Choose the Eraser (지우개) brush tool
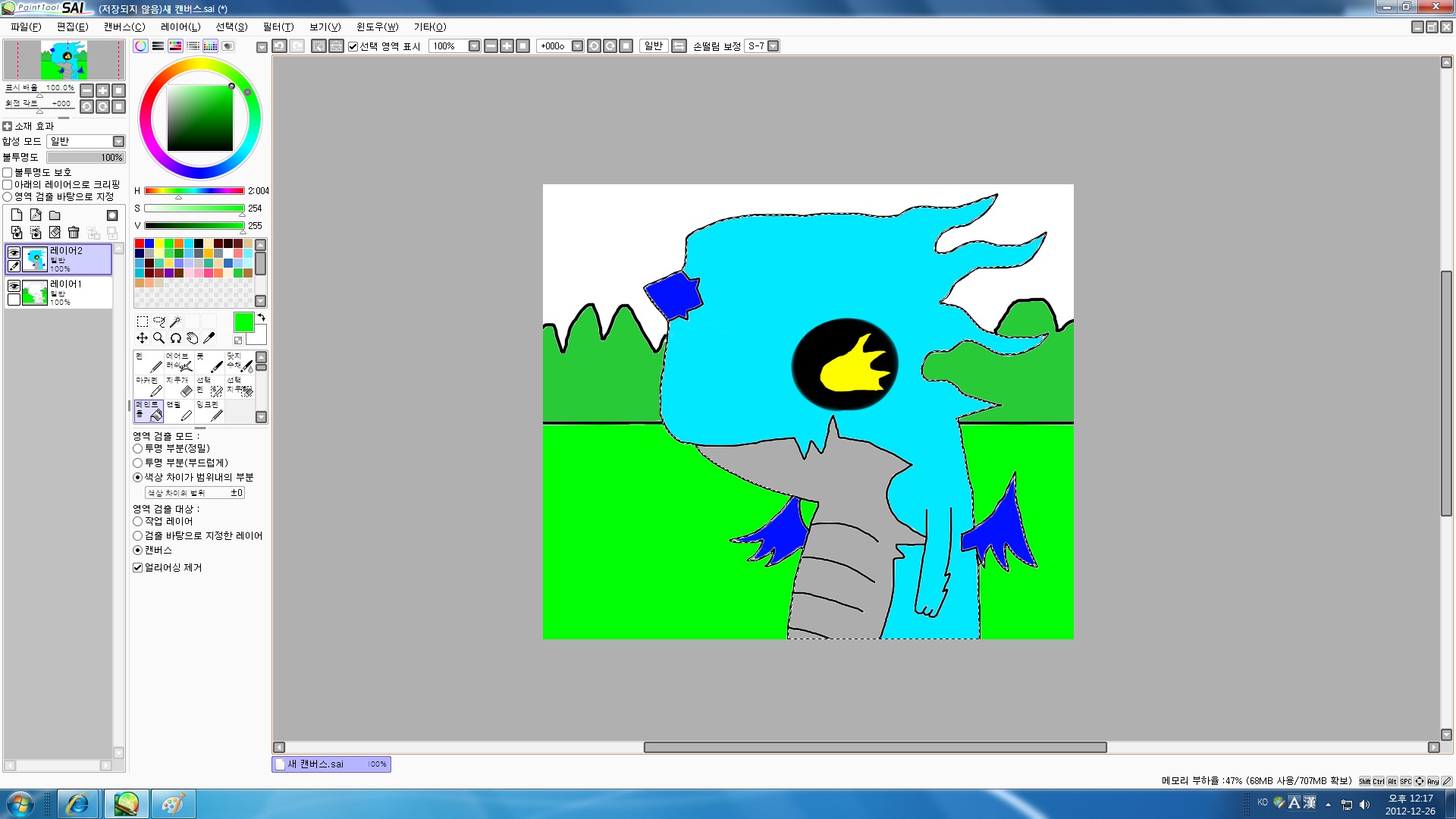Image resolution: width=1456 pixels, height=819 pixels. tap(179, 386)
